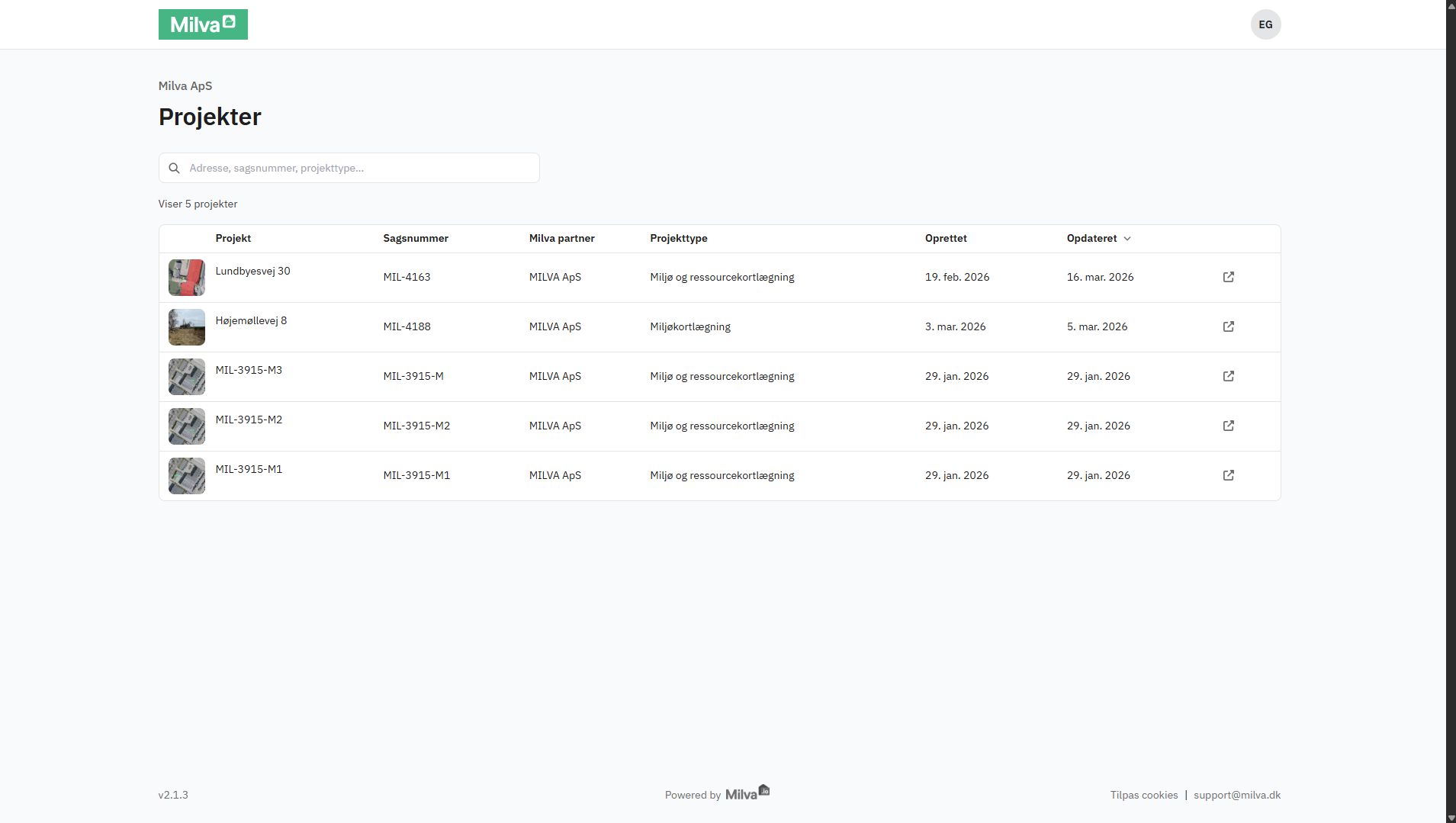The width and height of the screenshot is (1456, 823).
Task: Click the Milva logo in header
Action: click(x=203, y=24)
